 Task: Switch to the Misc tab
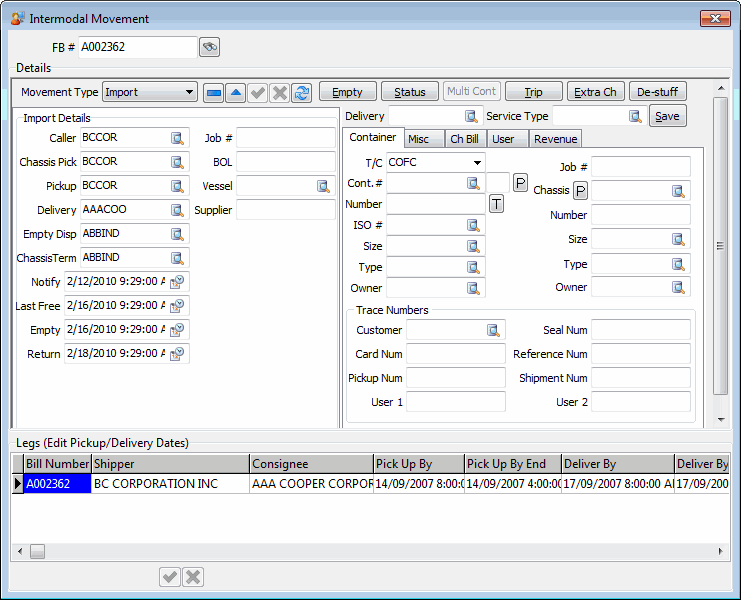(418, 139)
